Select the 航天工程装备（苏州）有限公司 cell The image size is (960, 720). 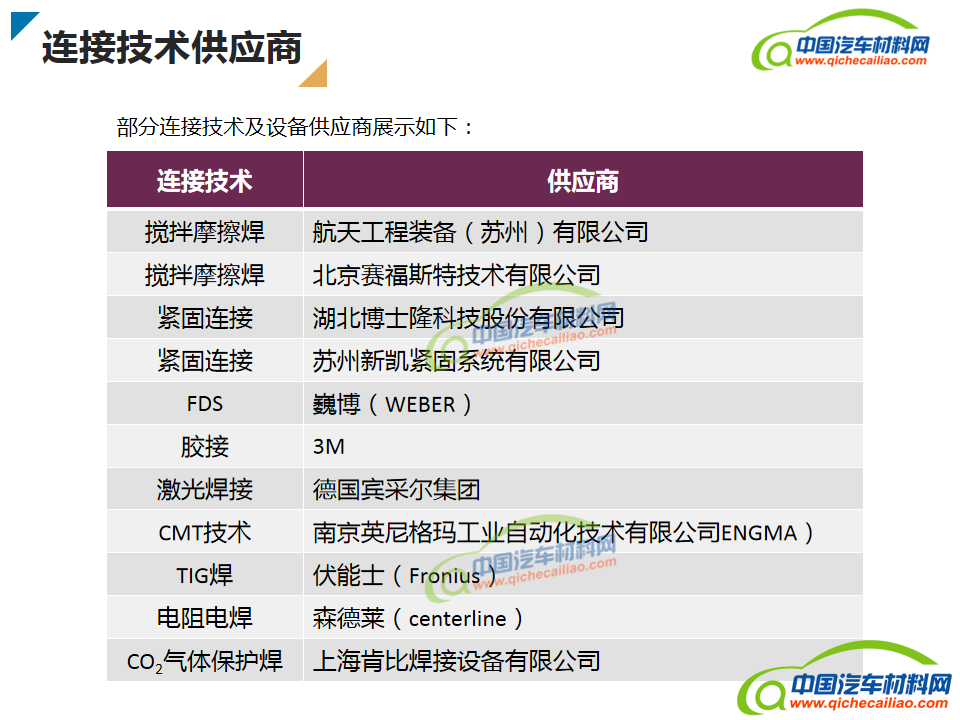point(480,232)
